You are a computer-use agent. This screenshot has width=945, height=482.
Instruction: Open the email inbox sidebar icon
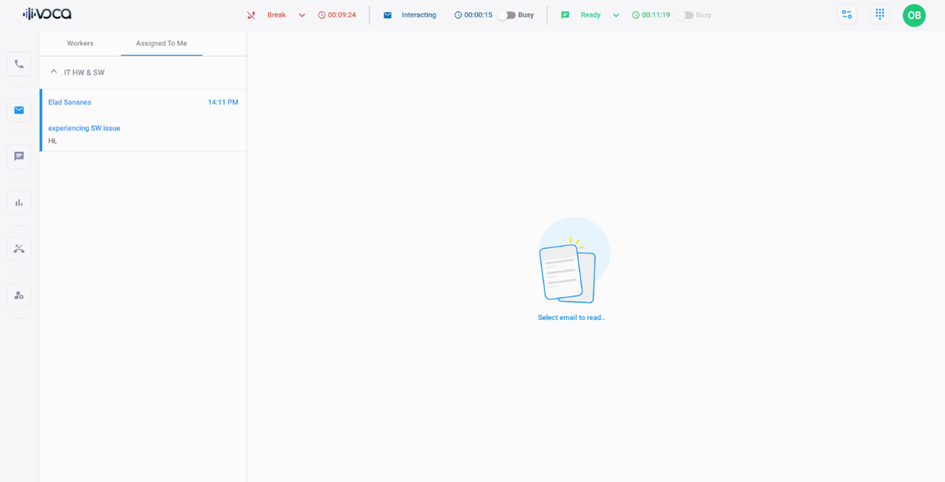point(19,110)
